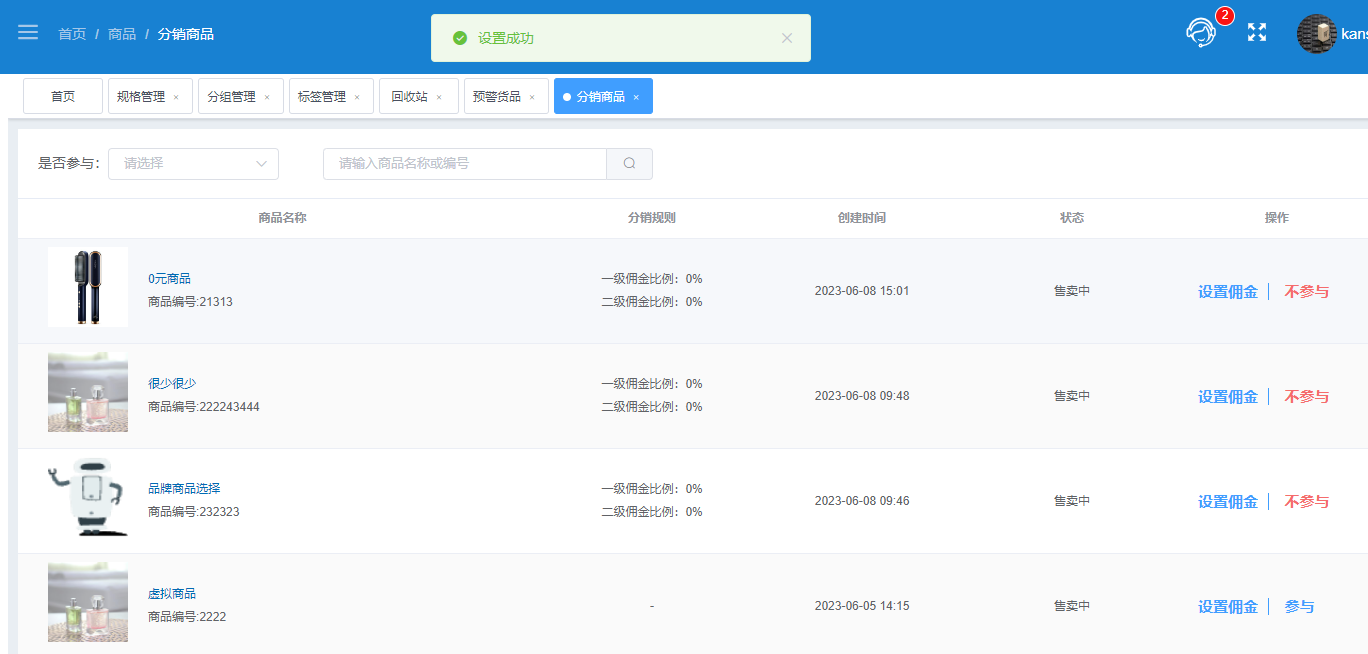
Task: Expand the 是否参与 dropdown
Action: click(x=193, y=164)
